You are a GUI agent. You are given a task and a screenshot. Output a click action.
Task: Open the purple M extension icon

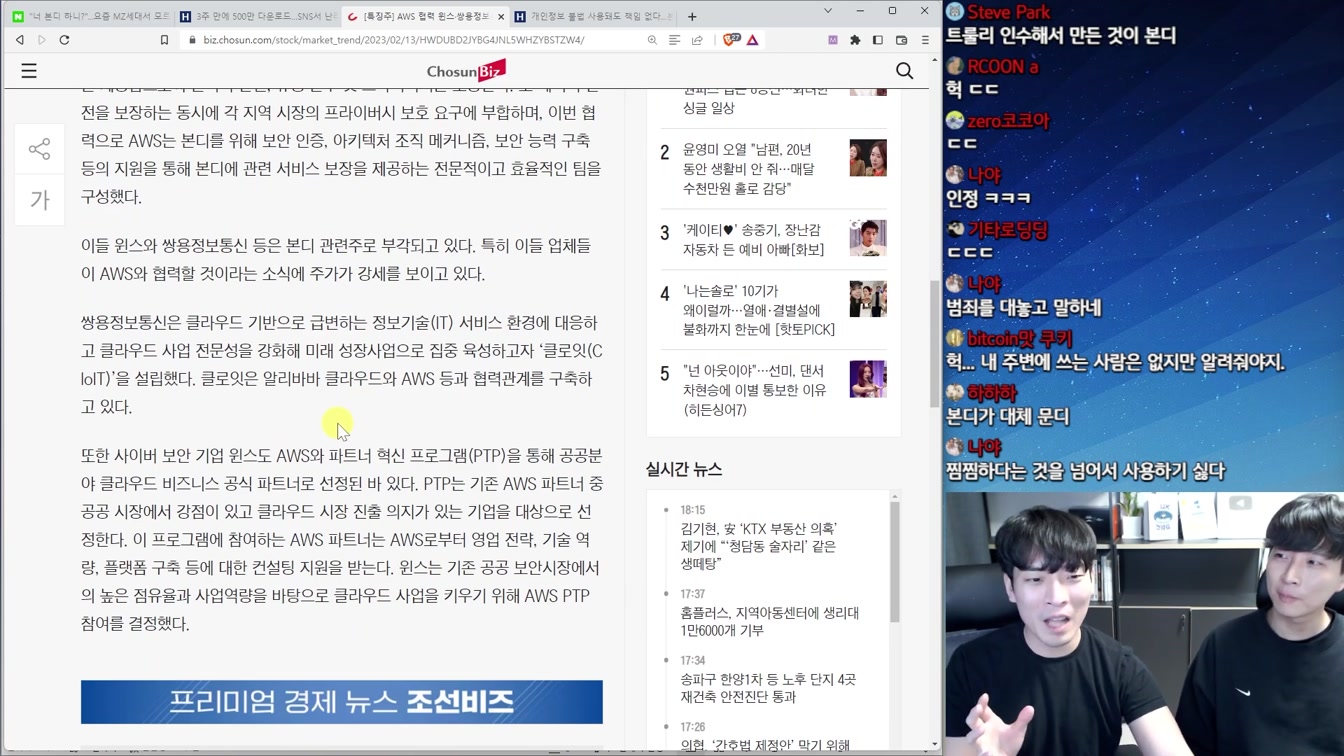click(x=833, y=40)
